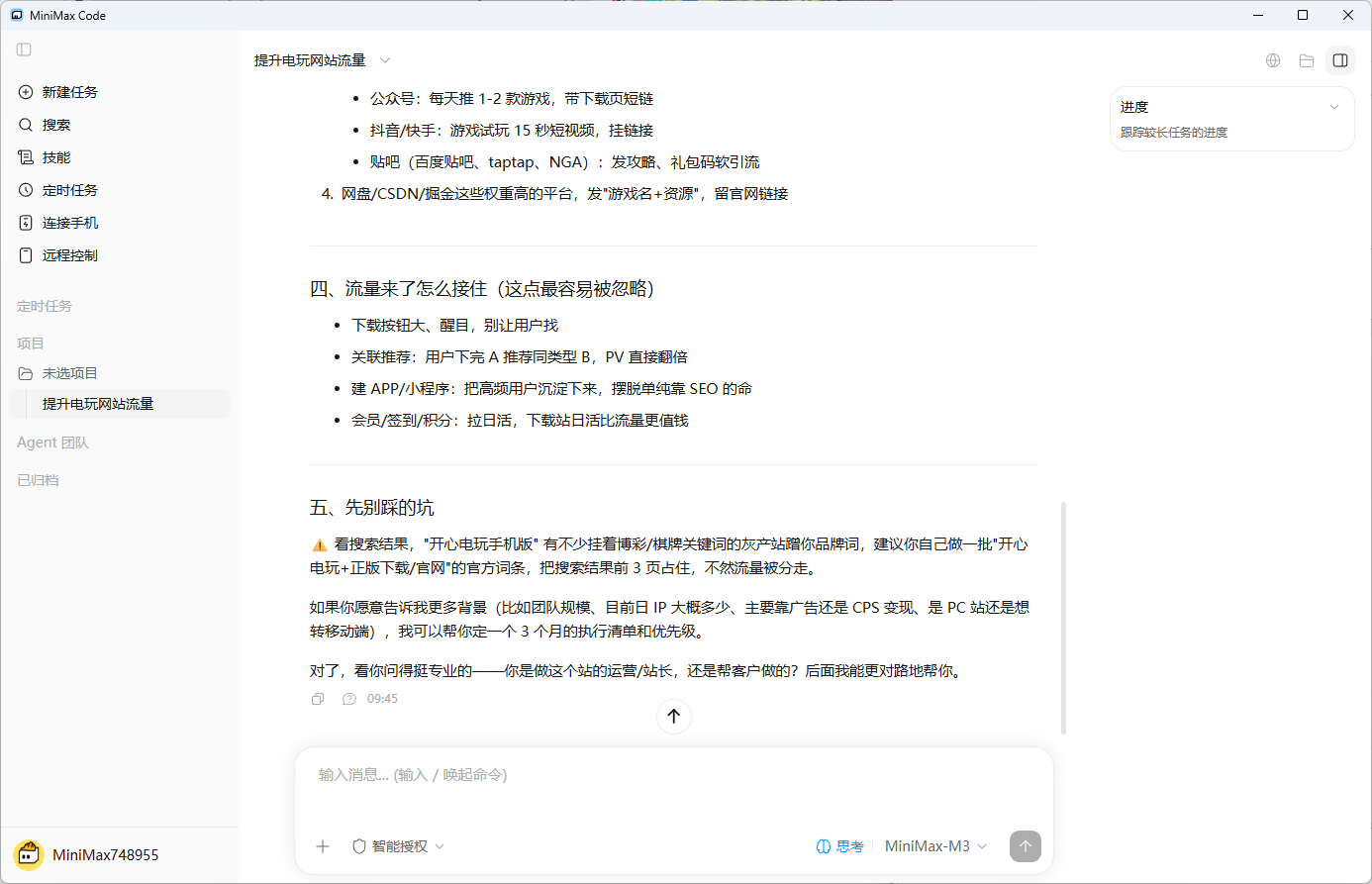Expand the 定时任务 section header
The width and height of the screenshot is (1372, 884).
(45, 306)
